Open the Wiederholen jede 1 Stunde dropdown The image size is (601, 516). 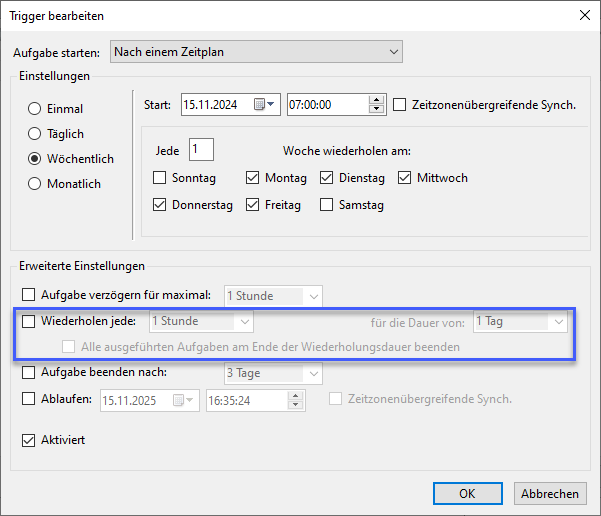pos(201,321)
